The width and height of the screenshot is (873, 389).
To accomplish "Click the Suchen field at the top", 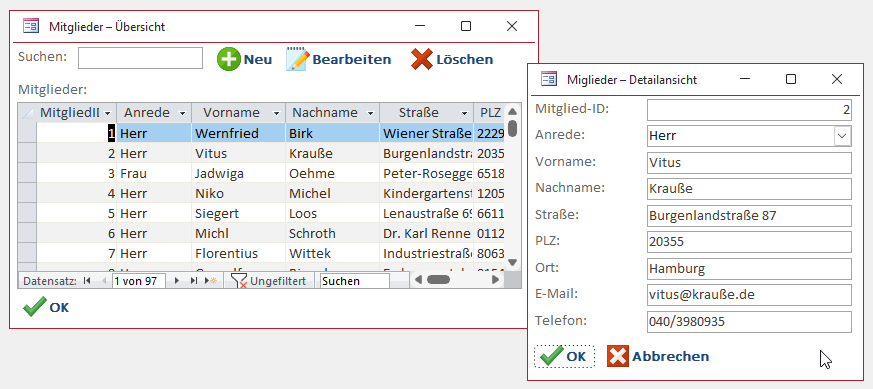I will coord(140,58).
